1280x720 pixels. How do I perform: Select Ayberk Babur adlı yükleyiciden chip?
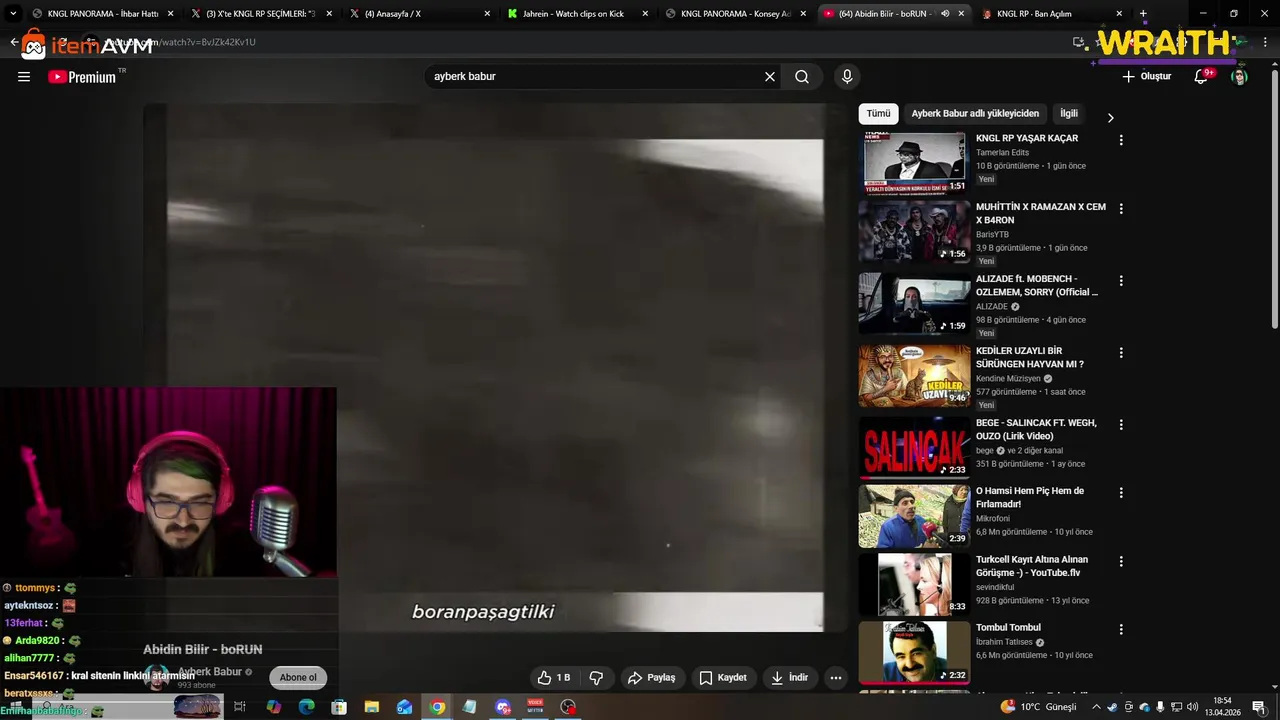975,114
